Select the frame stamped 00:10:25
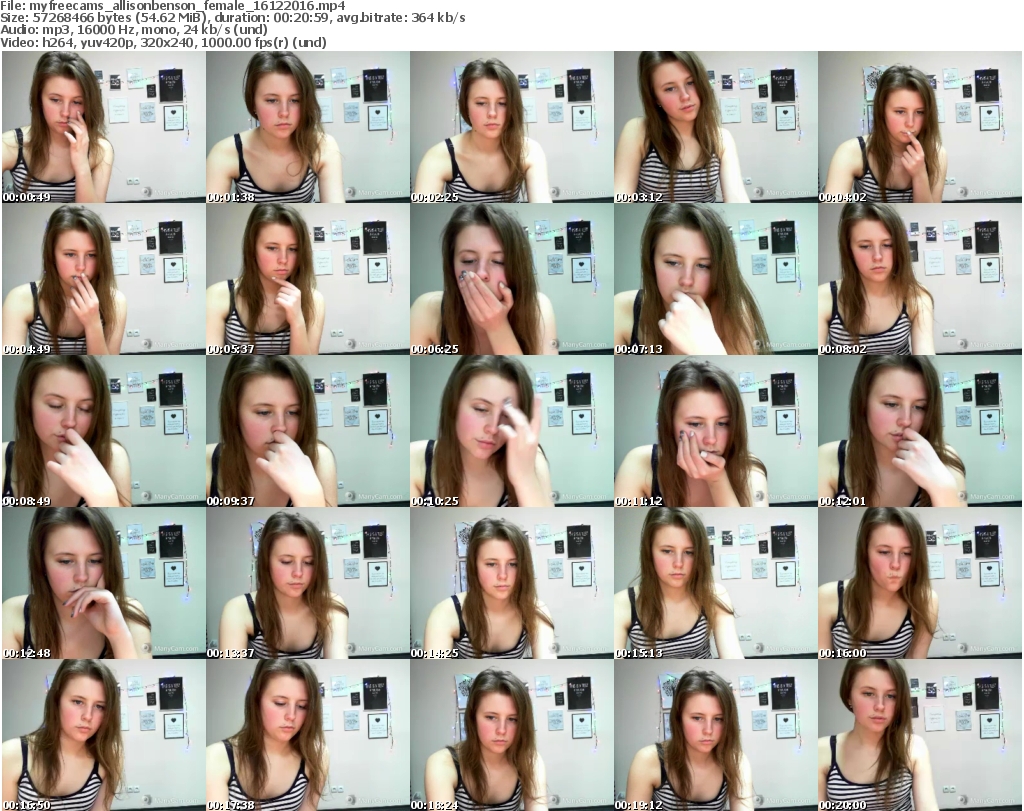1024x811 pixels. coord(511,431)
